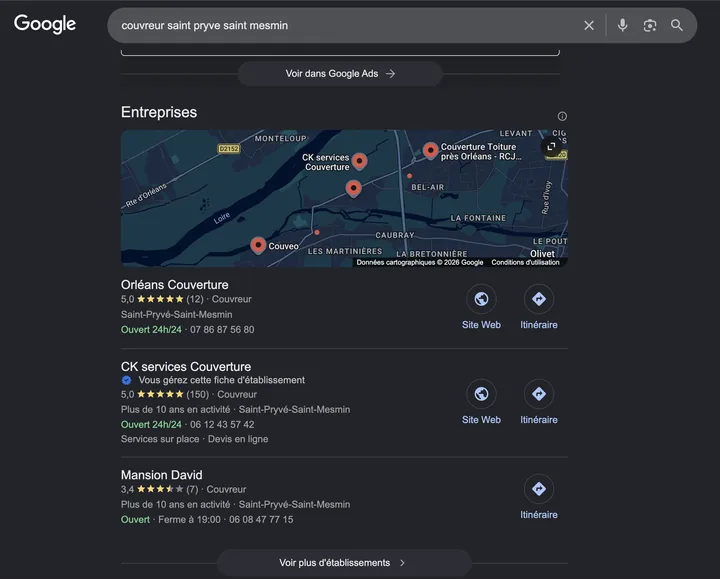Click the Entreprises section heading
Screen dimensions: 720x579
[159, 112]
